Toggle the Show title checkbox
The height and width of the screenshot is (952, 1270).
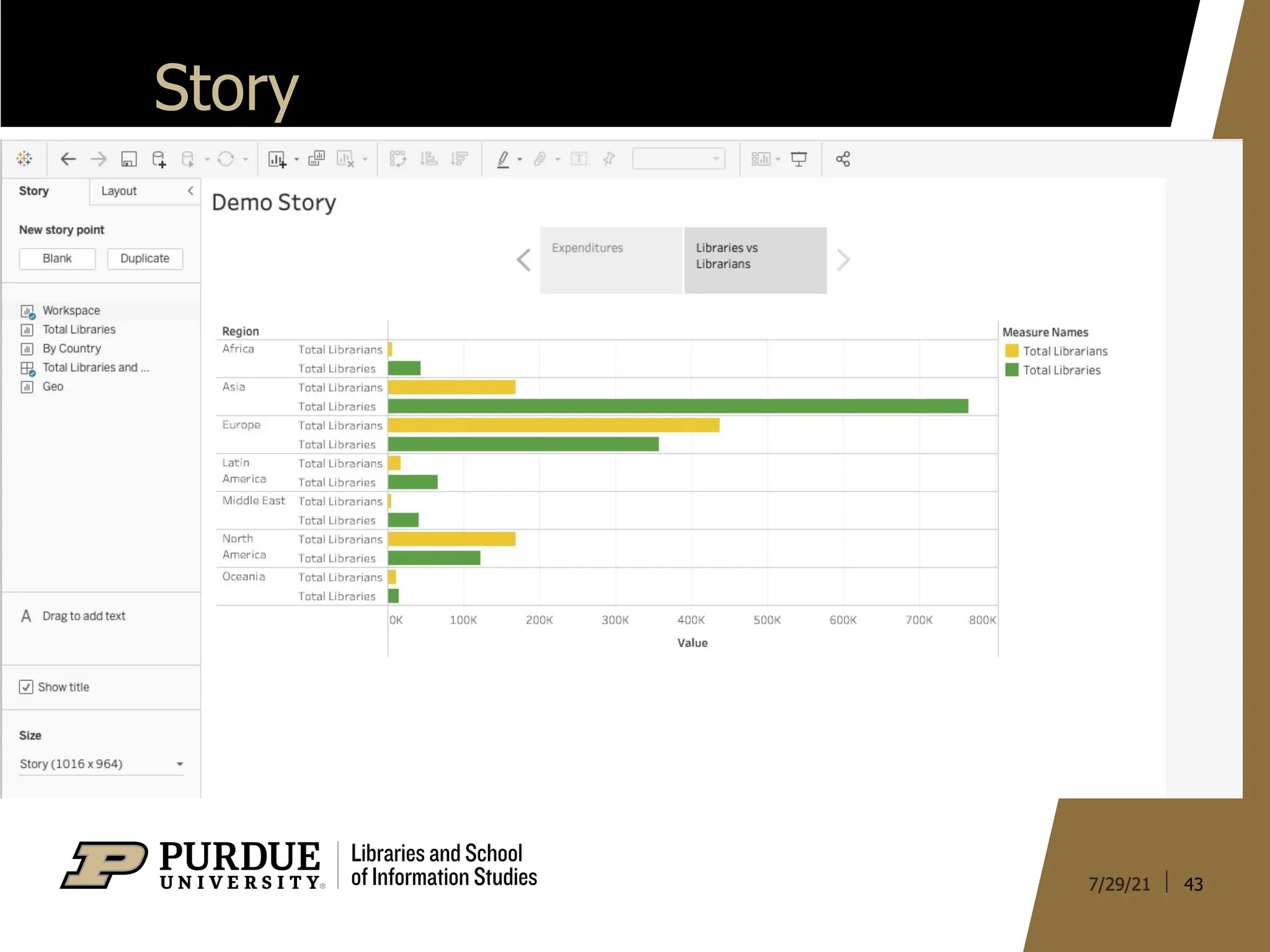click(26, 687)
